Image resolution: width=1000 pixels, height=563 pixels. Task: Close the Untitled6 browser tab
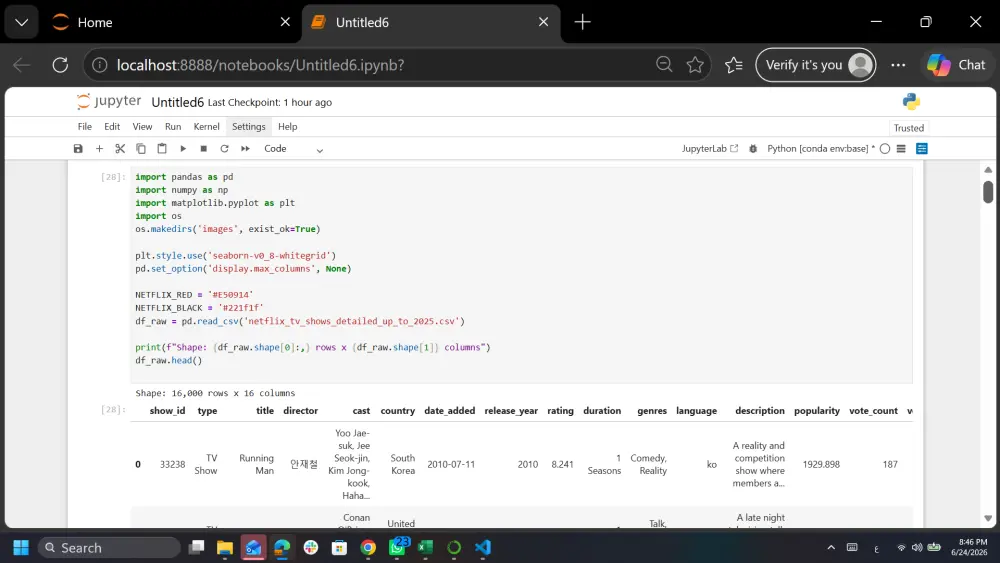[543, 22]
